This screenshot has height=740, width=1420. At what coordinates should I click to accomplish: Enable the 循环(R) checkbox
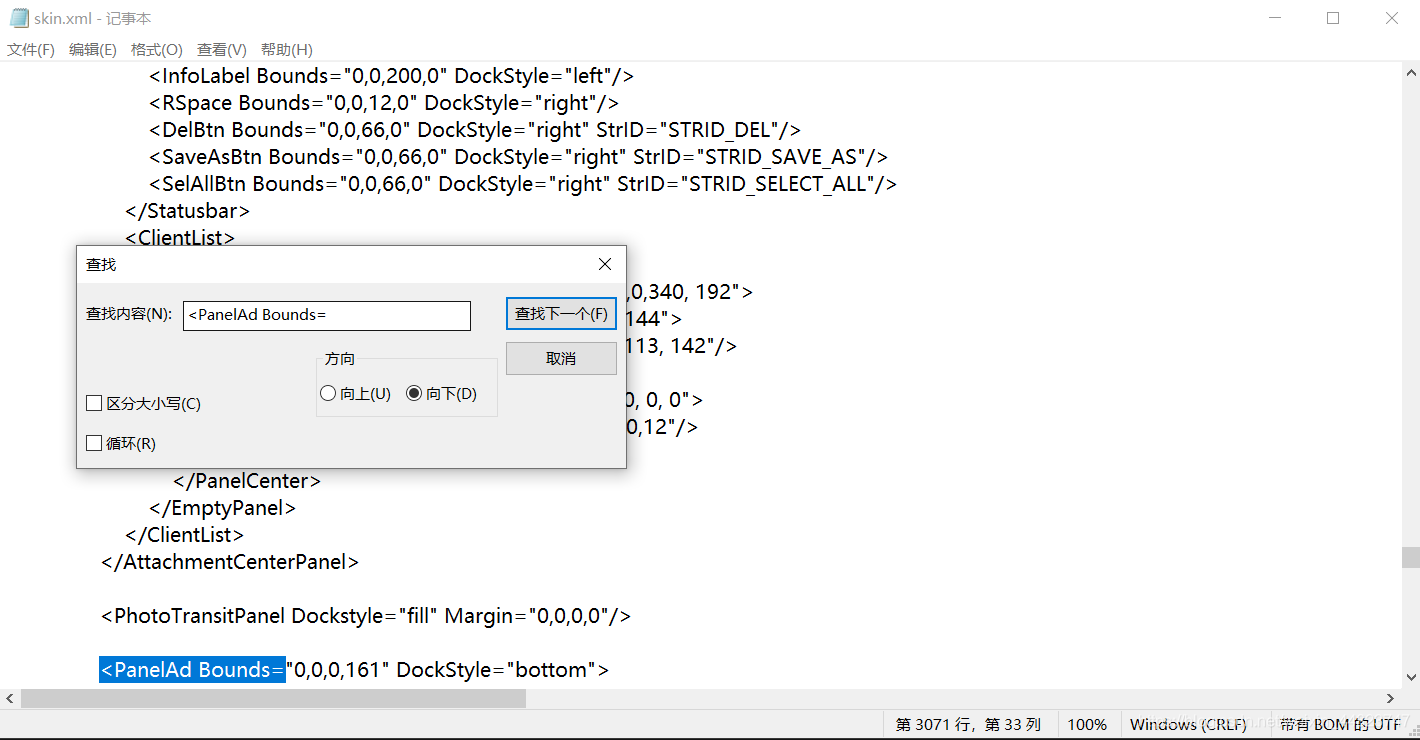tap(121, 443)
